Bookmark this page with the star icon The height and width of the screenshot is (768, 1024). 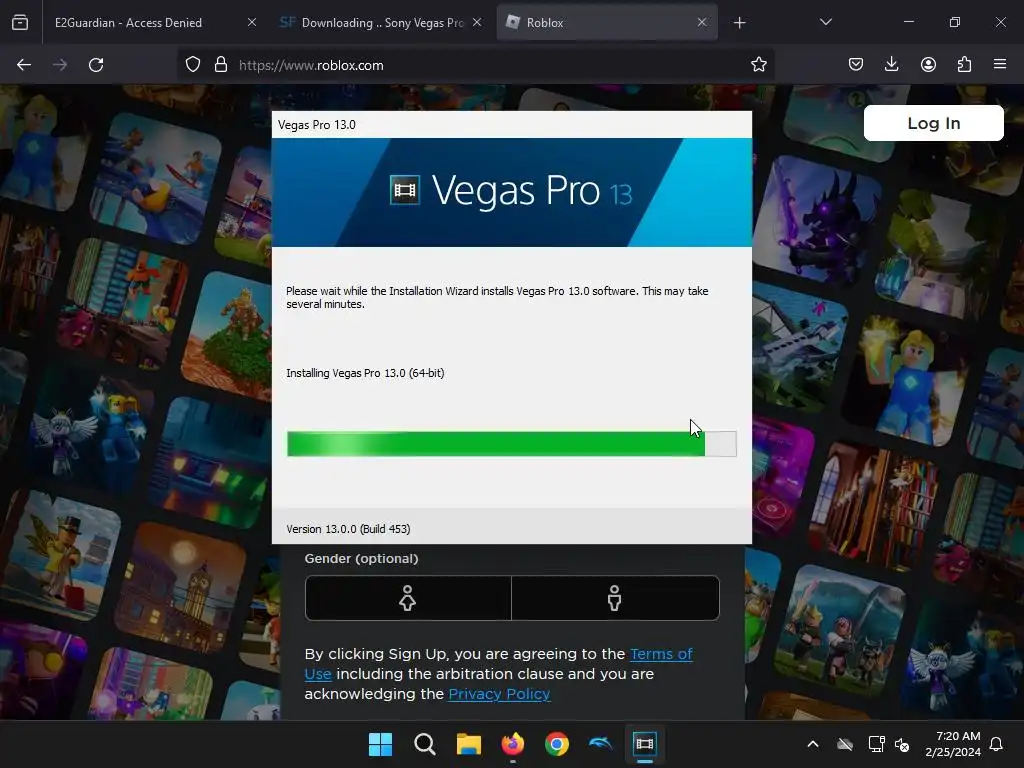coord(758,65)
